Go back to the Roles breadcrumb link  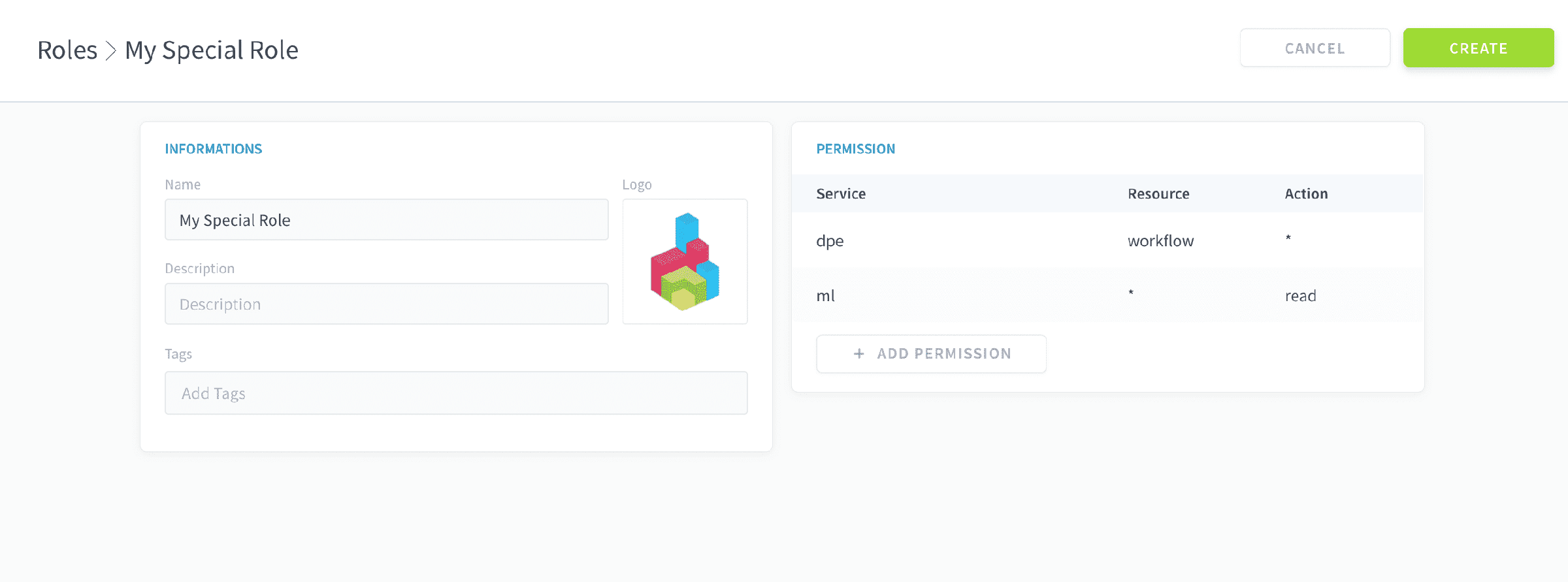[67, 50]
